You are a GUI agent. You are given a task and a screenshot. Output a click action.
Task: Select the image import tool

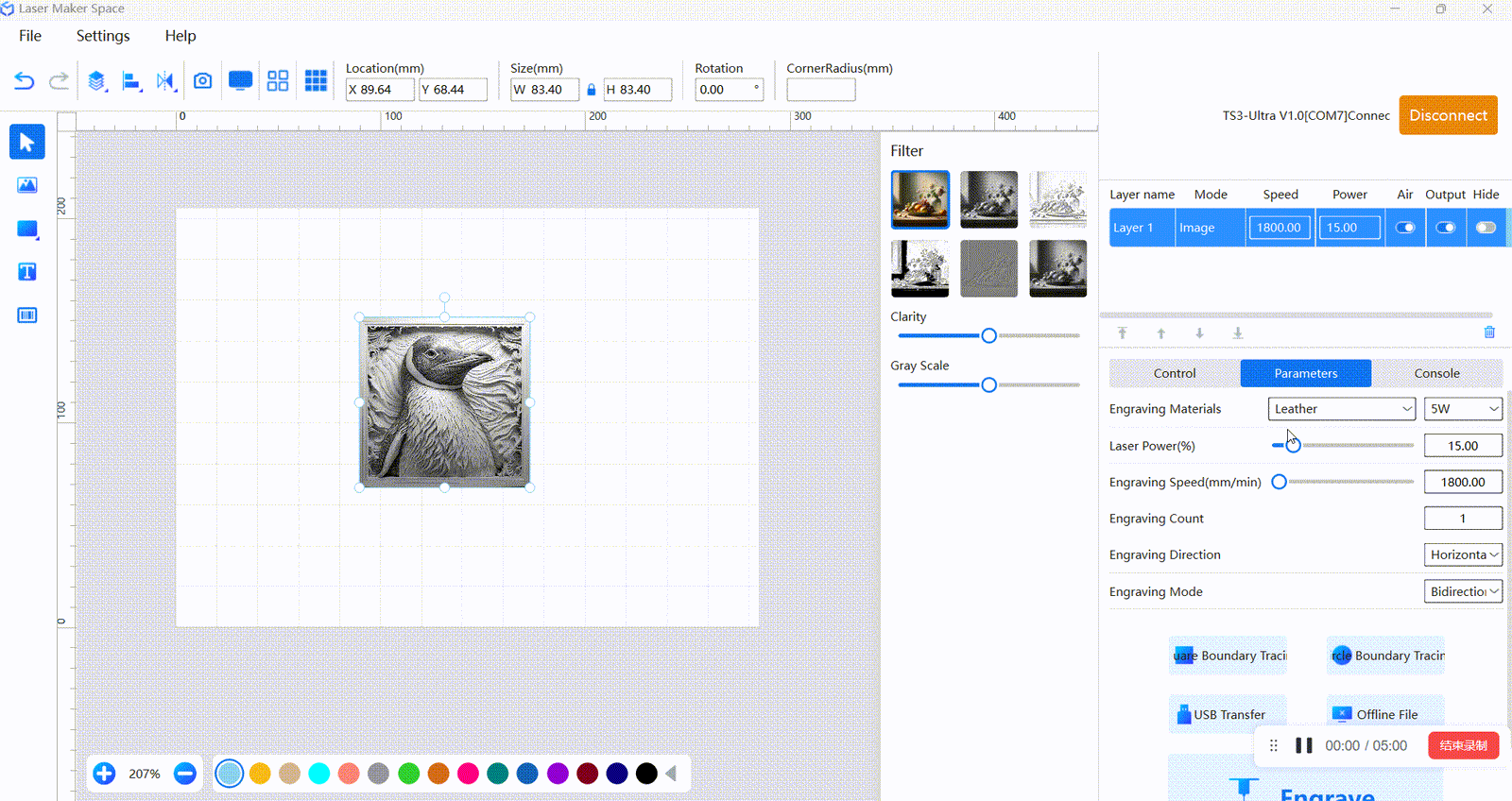(x=27, y=185)
